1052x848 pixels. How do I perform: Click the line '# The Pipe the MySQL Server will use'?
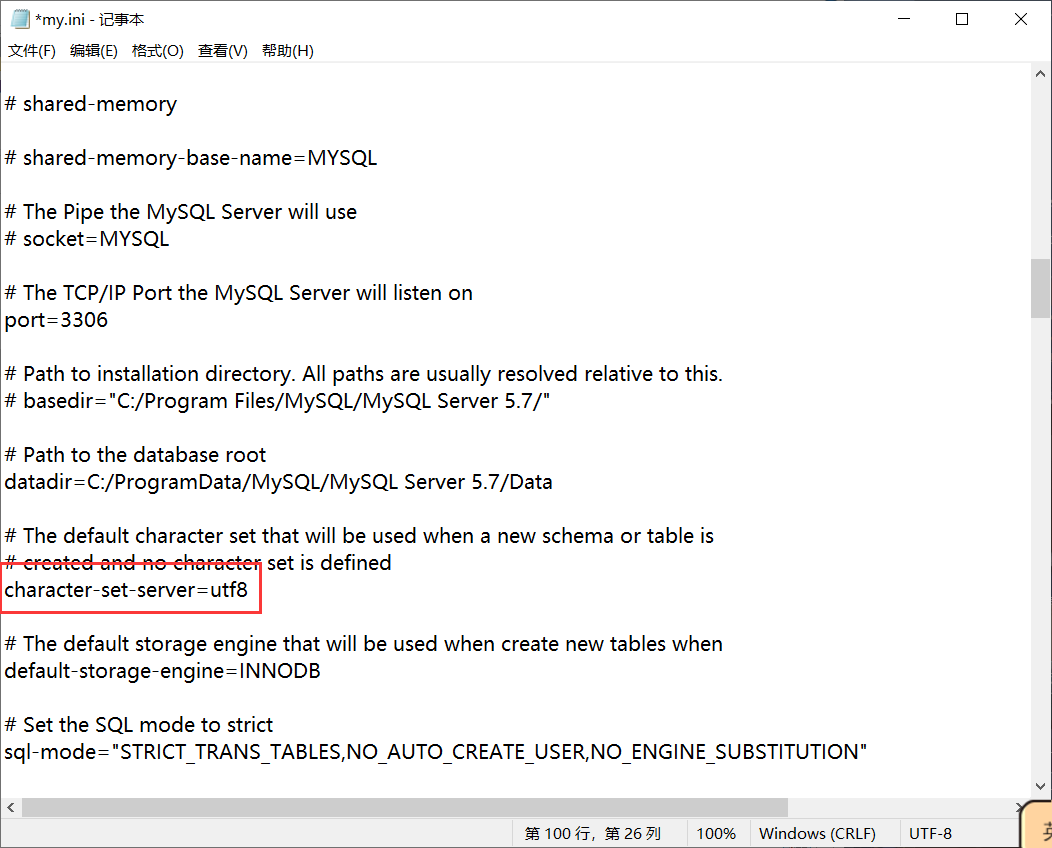point(180,212)
